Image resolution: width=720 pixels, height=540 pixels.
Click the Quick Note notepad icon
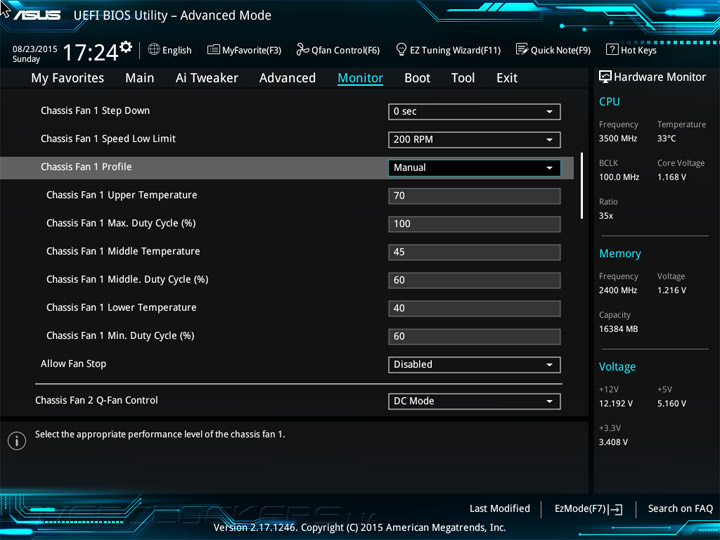522,49
